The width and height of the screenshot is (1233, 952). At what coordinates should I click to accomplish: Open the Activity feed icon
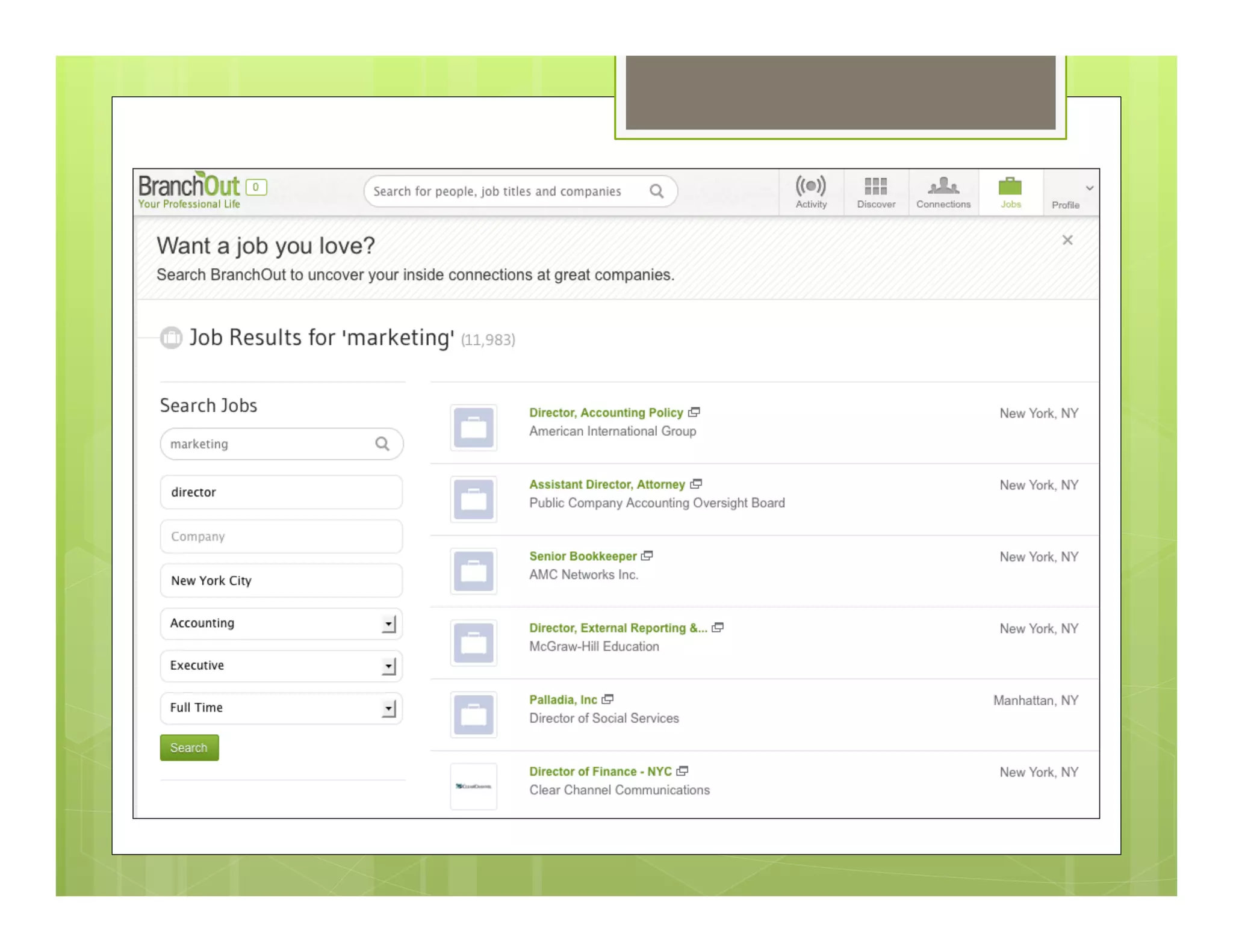(x=810, y=187)
